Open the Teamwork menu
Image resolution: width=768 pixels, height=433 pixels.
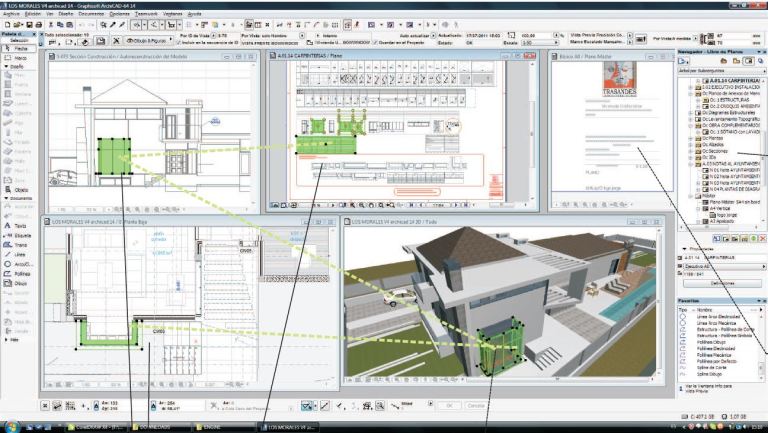(x=146, y=14)
